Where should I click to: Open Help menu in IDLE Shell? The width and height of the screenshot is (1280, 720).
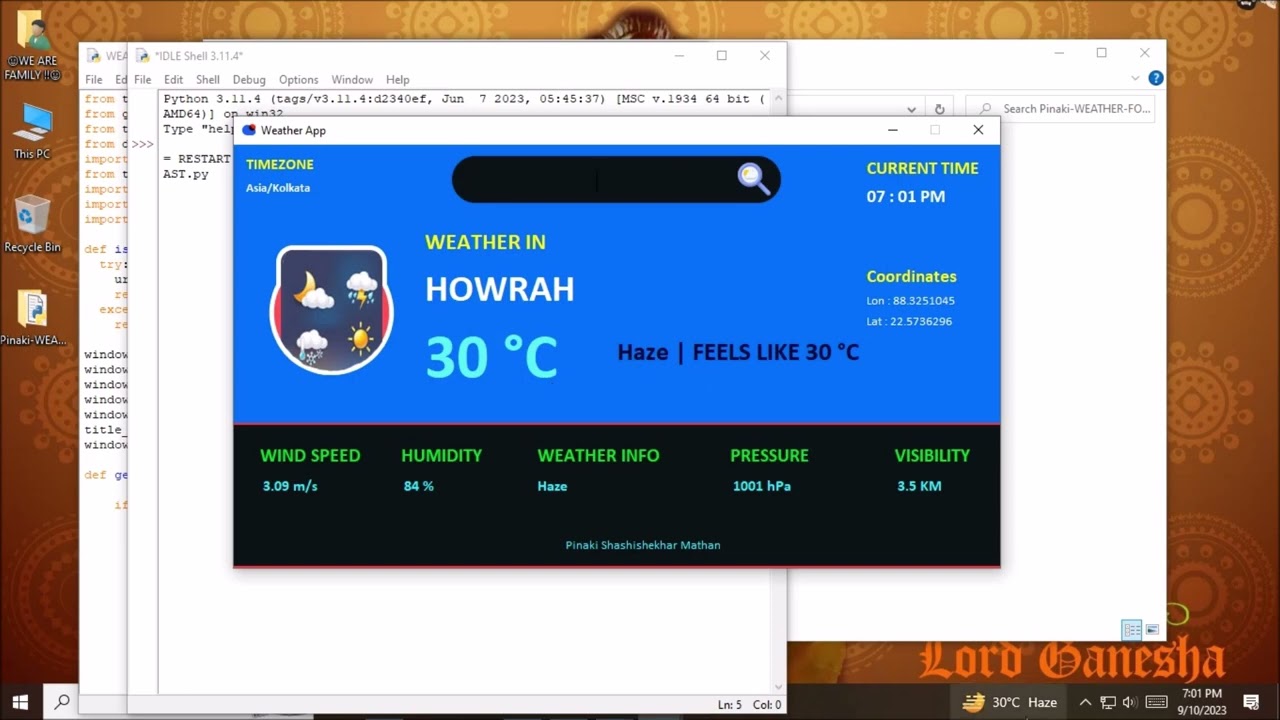398,80
